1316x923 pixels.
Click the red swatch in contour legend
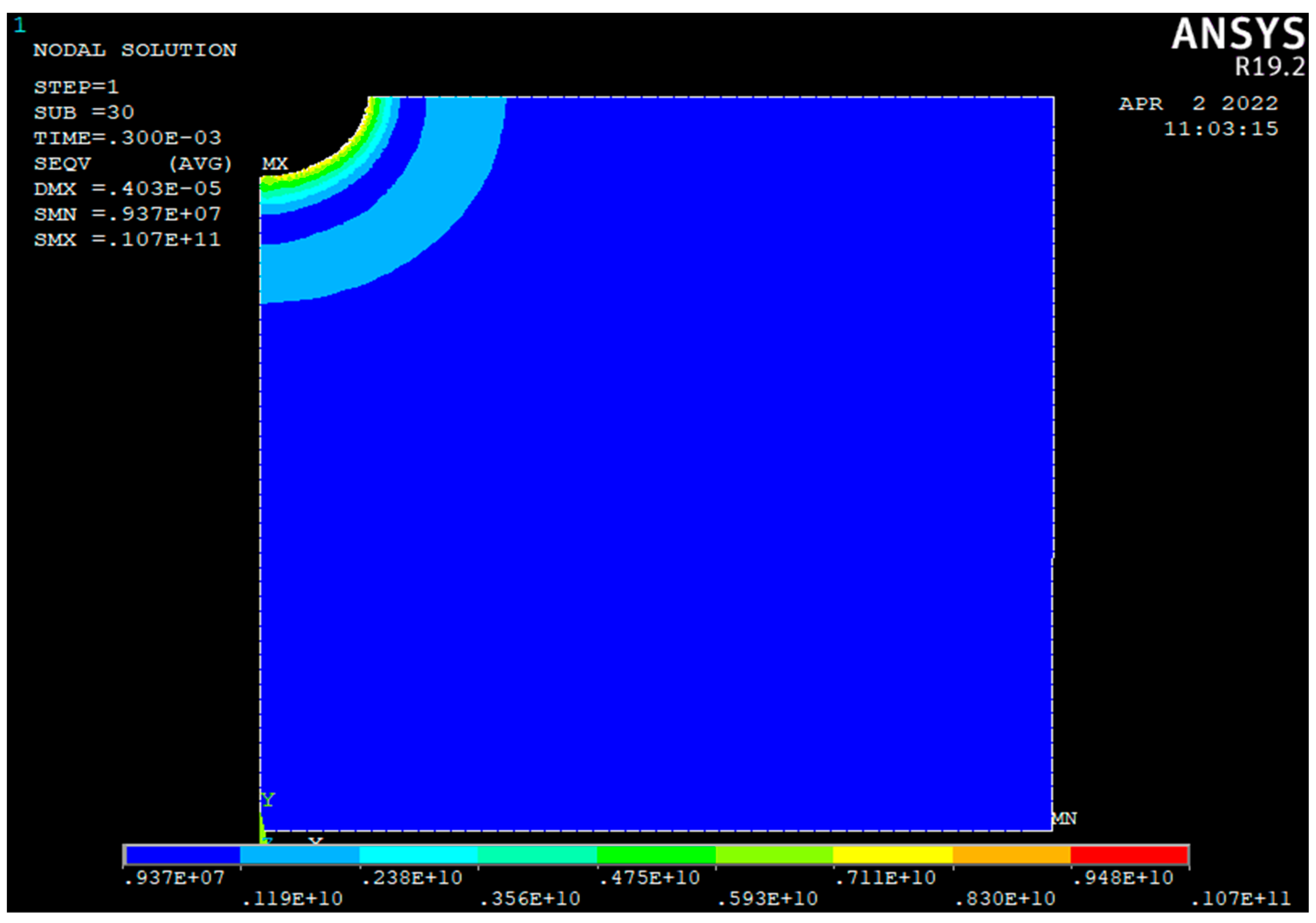coord(1128,855)
